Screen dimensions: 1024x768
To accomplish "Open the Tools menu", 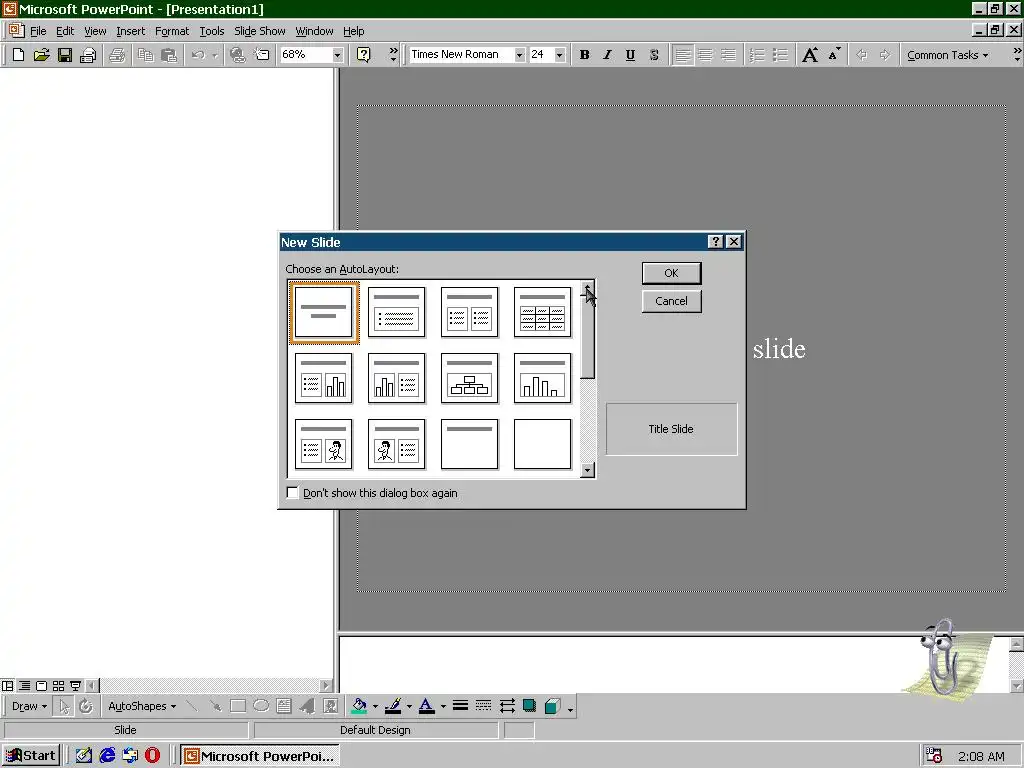I will [x=212, y=31].
